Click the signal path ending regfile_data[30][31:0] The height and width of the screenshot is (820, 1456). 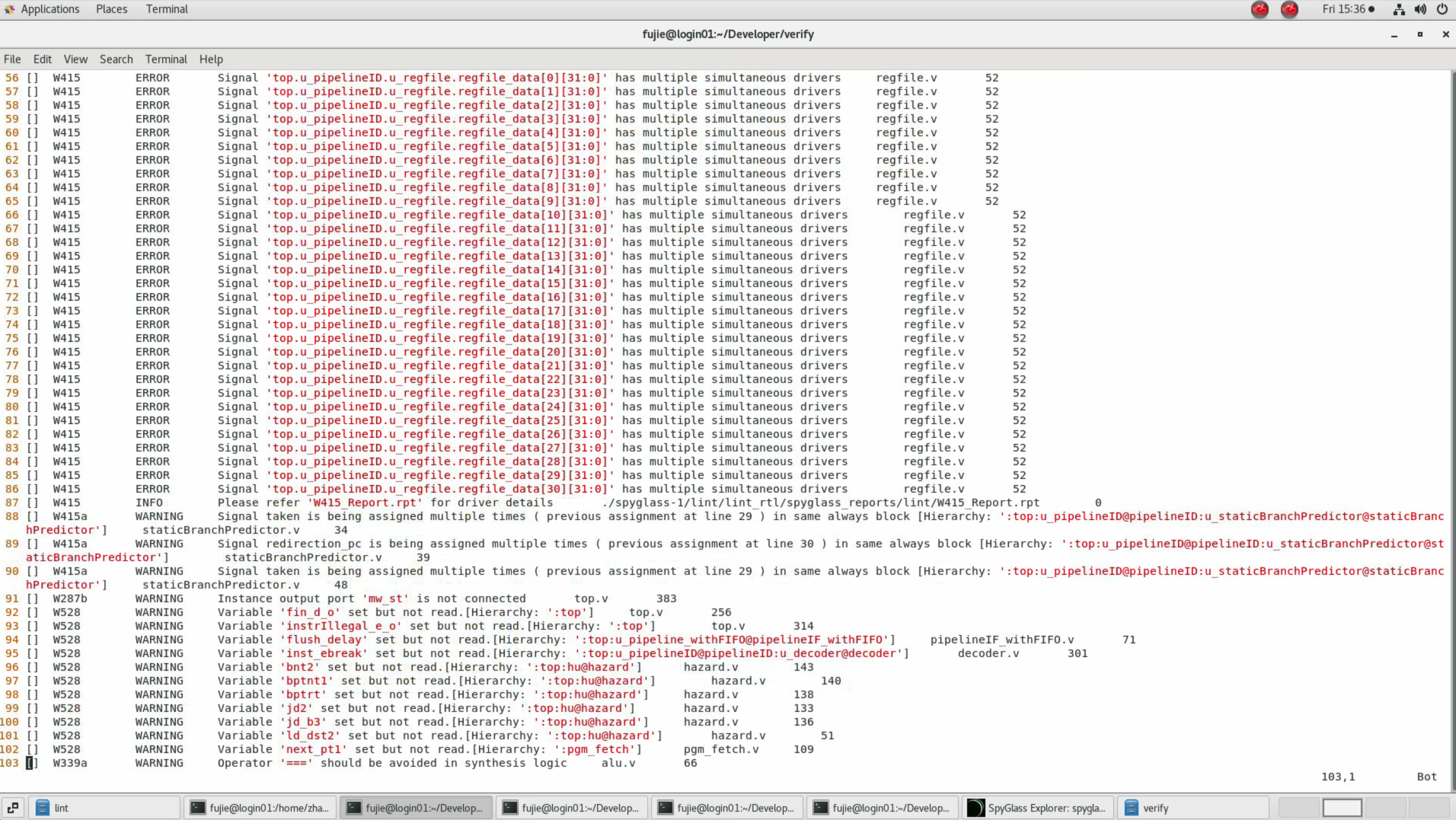[x=440, y=489]
